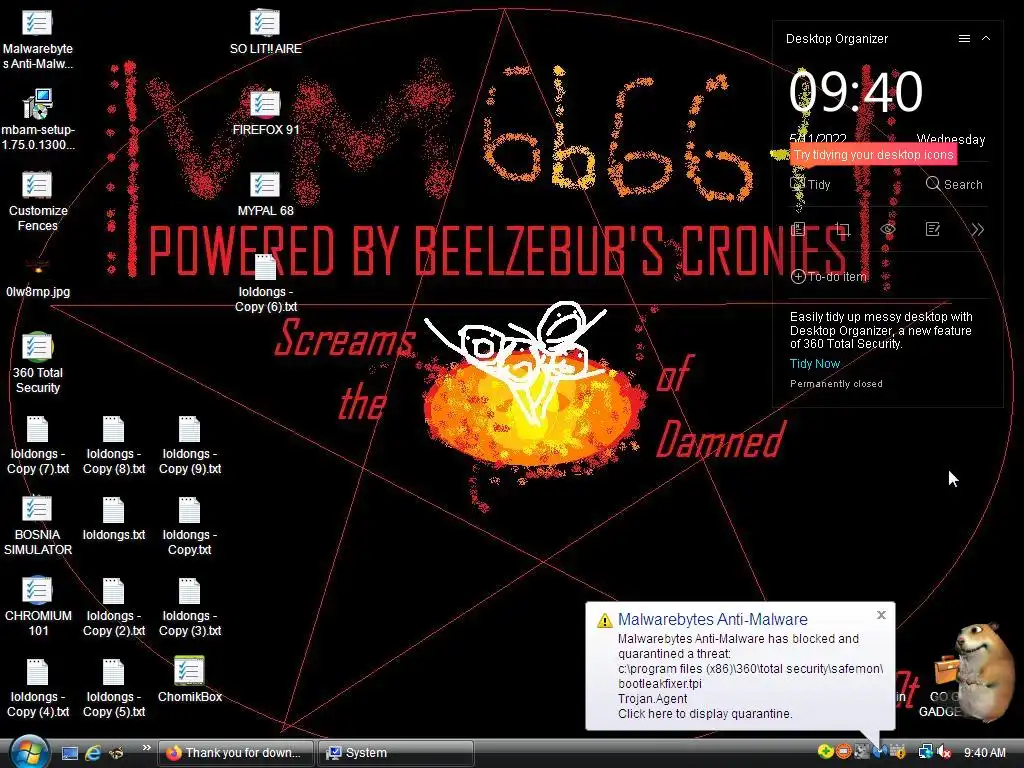Click the 'Try tidying your desktop icons' tooltip
1024x768 pixels.
pos(874,155)
